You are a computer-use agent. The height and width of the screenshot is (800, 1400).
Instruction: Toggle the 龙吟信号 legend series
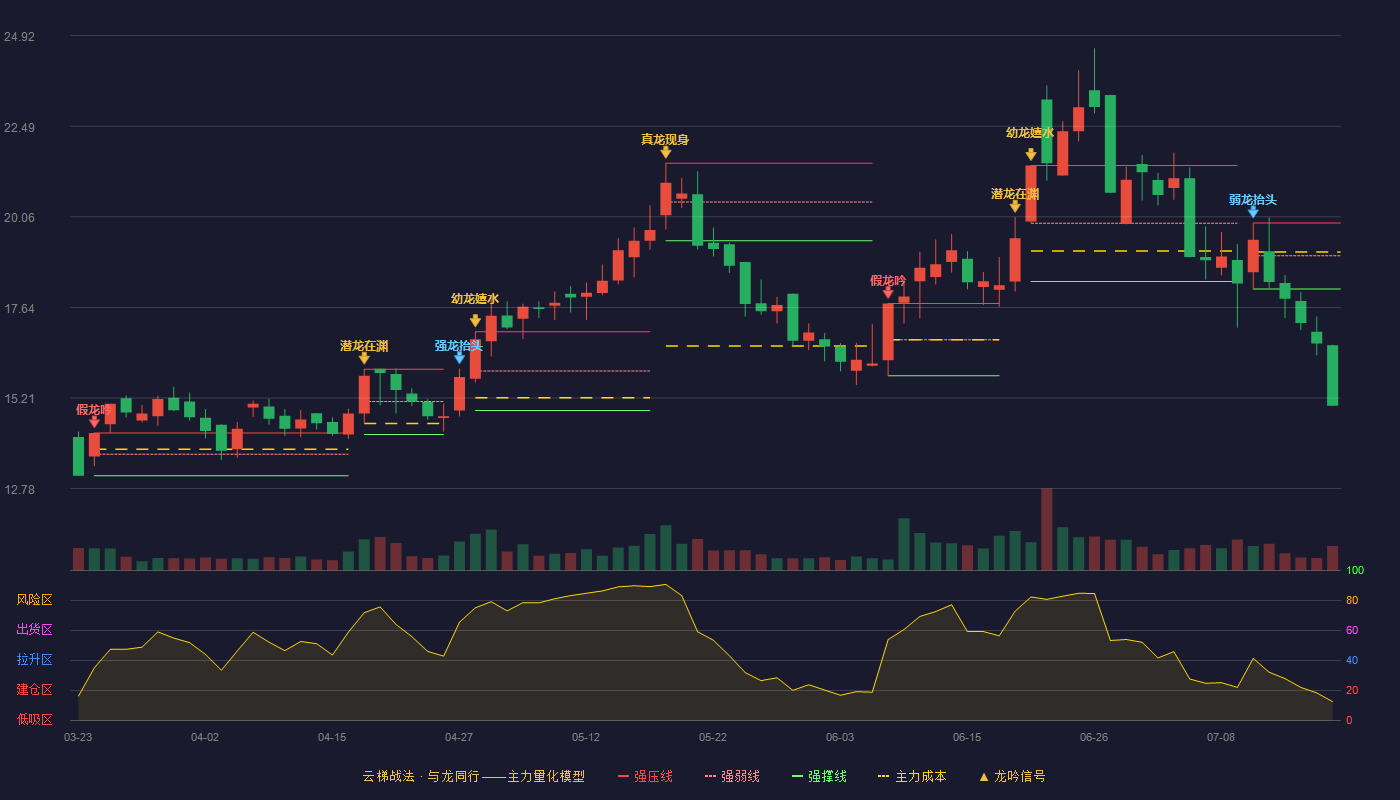pyautogui.click(x=1012, y=776)
